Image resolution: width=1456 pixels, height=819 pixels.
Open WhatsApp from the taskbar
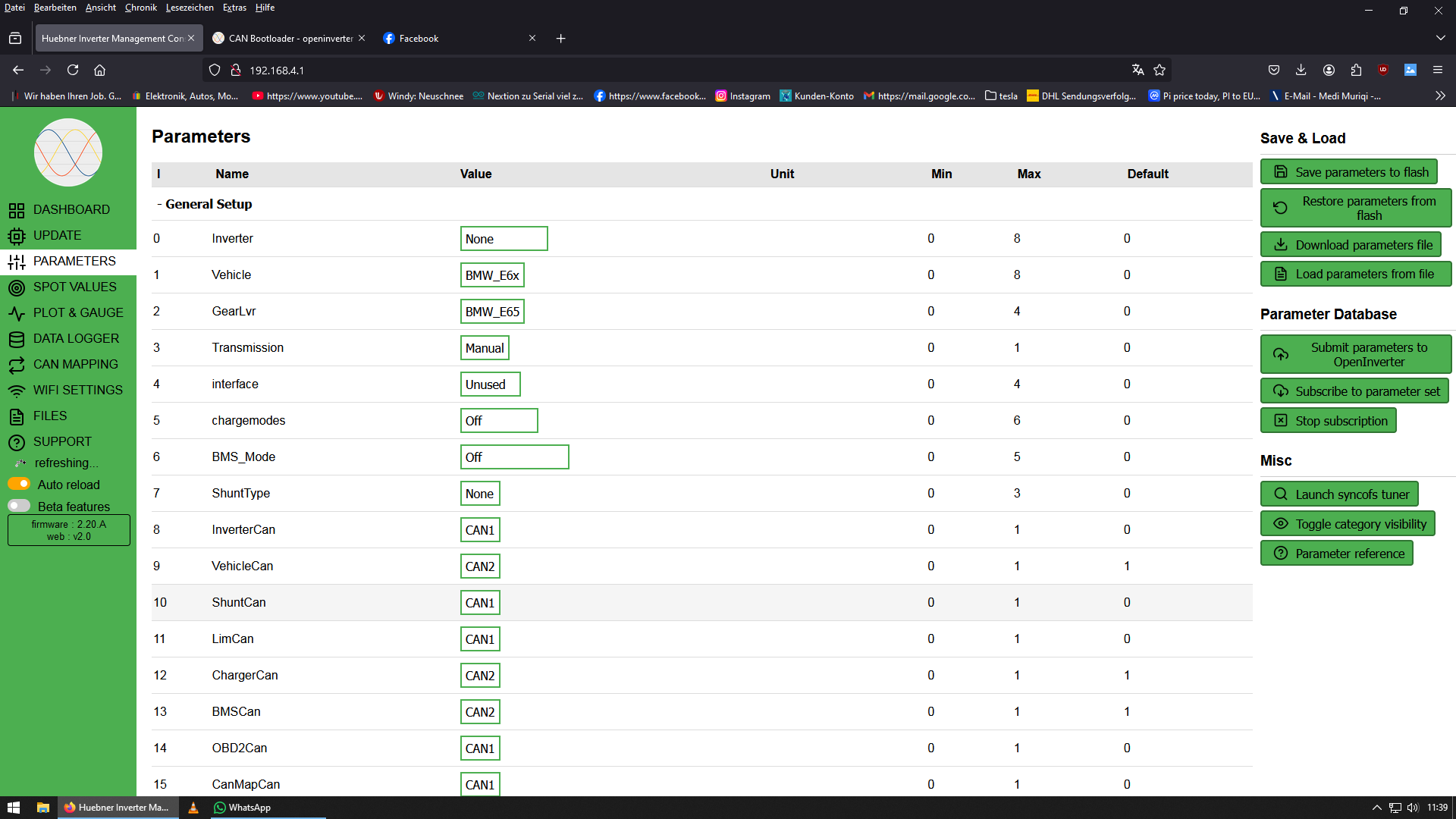(243, 808)
